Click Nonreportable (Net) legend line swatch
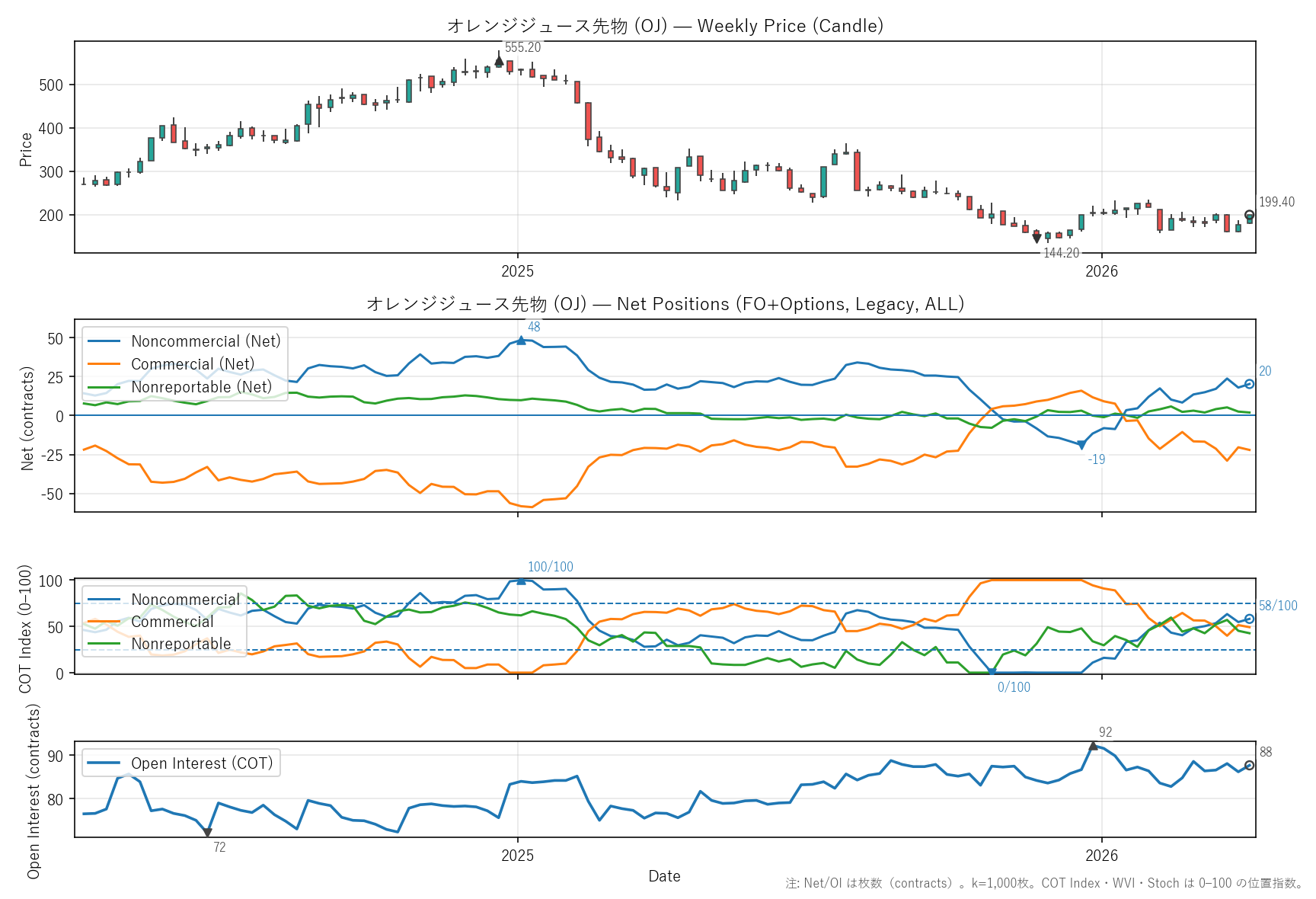1316x899 pixels. [x=104, y=387]
